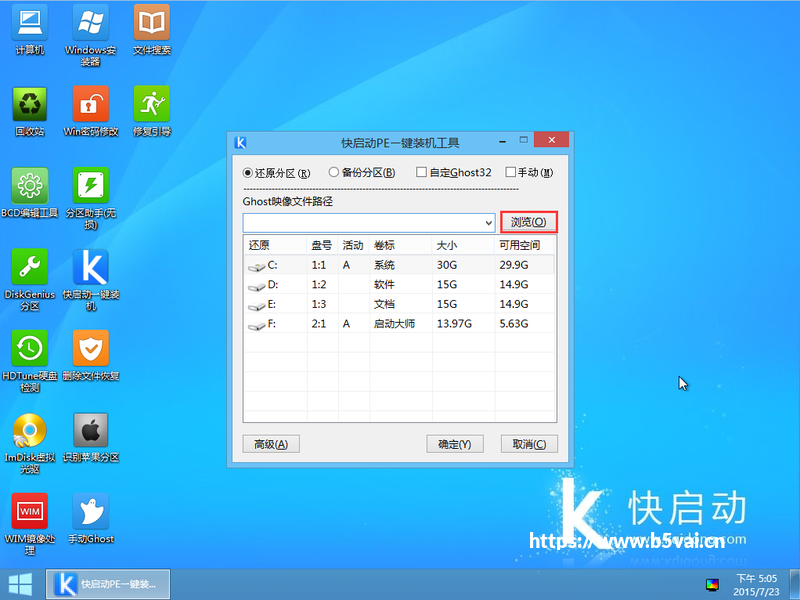Screen dimensions: 800x600
Task: Click the K logo in dialog title bar
Action: point(240,142)
